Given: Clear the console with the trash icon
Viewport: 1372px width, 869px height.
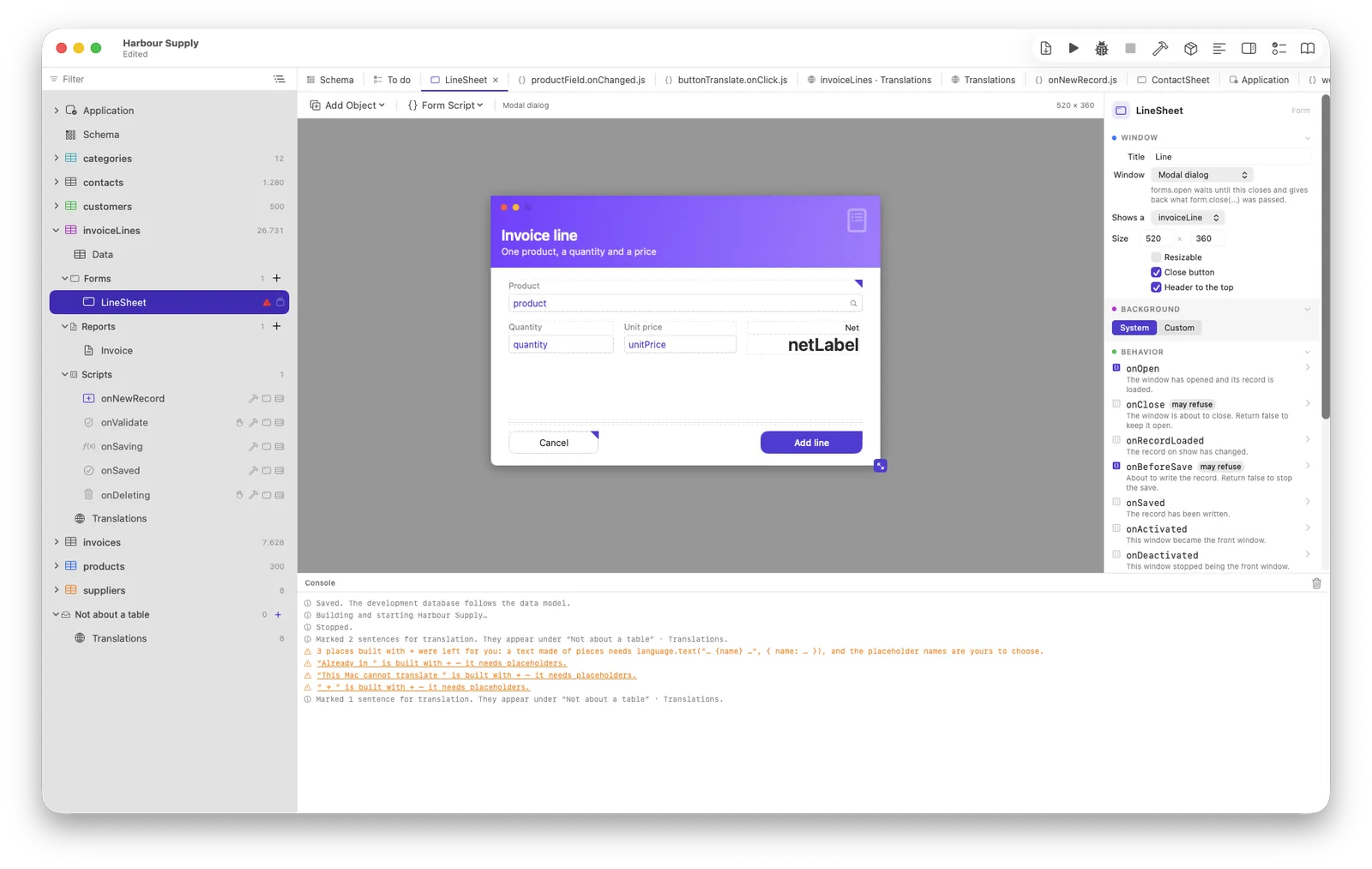Looking at the screenshot, I should (1316, 583).
